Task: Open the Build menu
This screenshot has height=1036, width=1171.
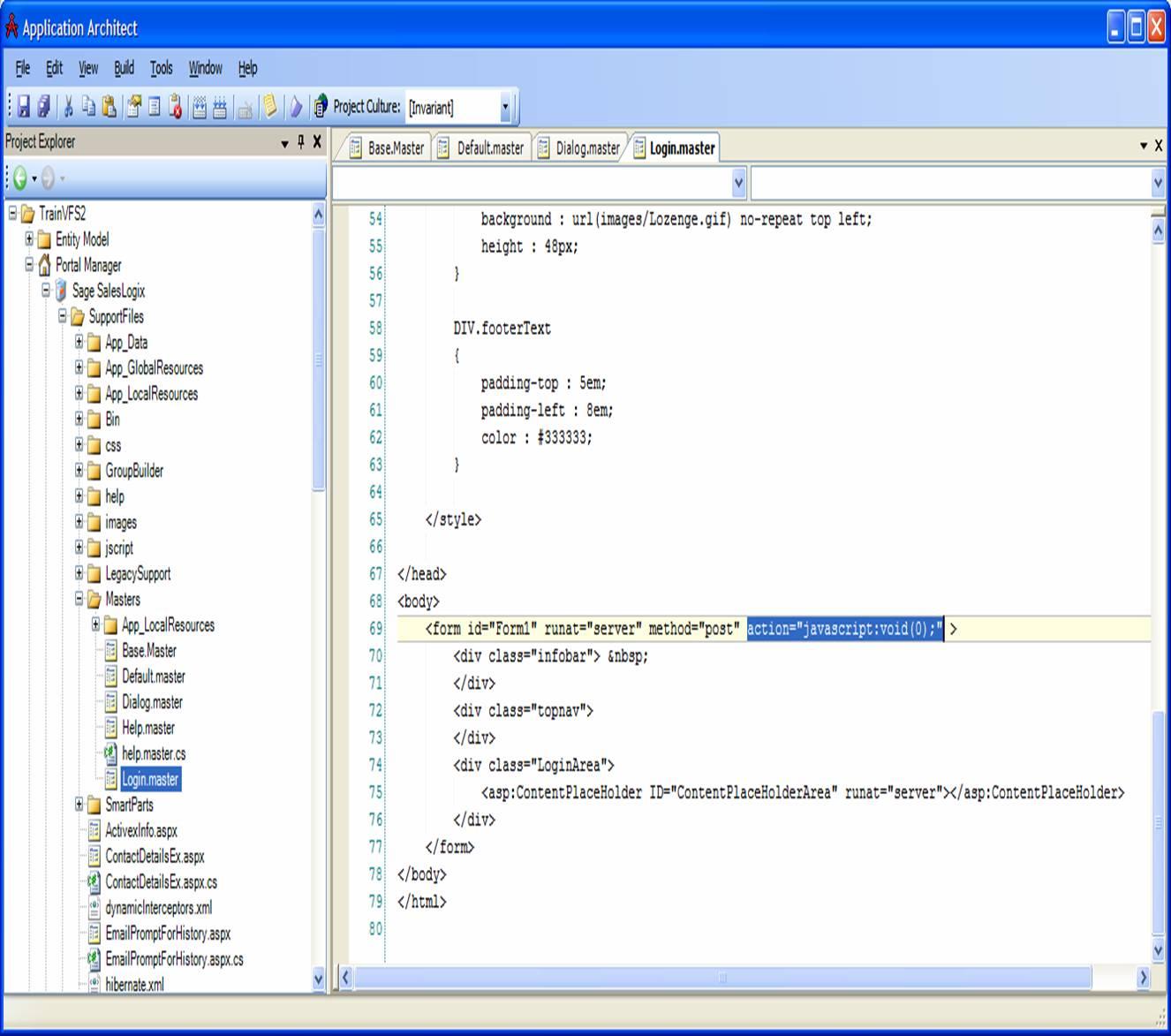Action: 124,68
